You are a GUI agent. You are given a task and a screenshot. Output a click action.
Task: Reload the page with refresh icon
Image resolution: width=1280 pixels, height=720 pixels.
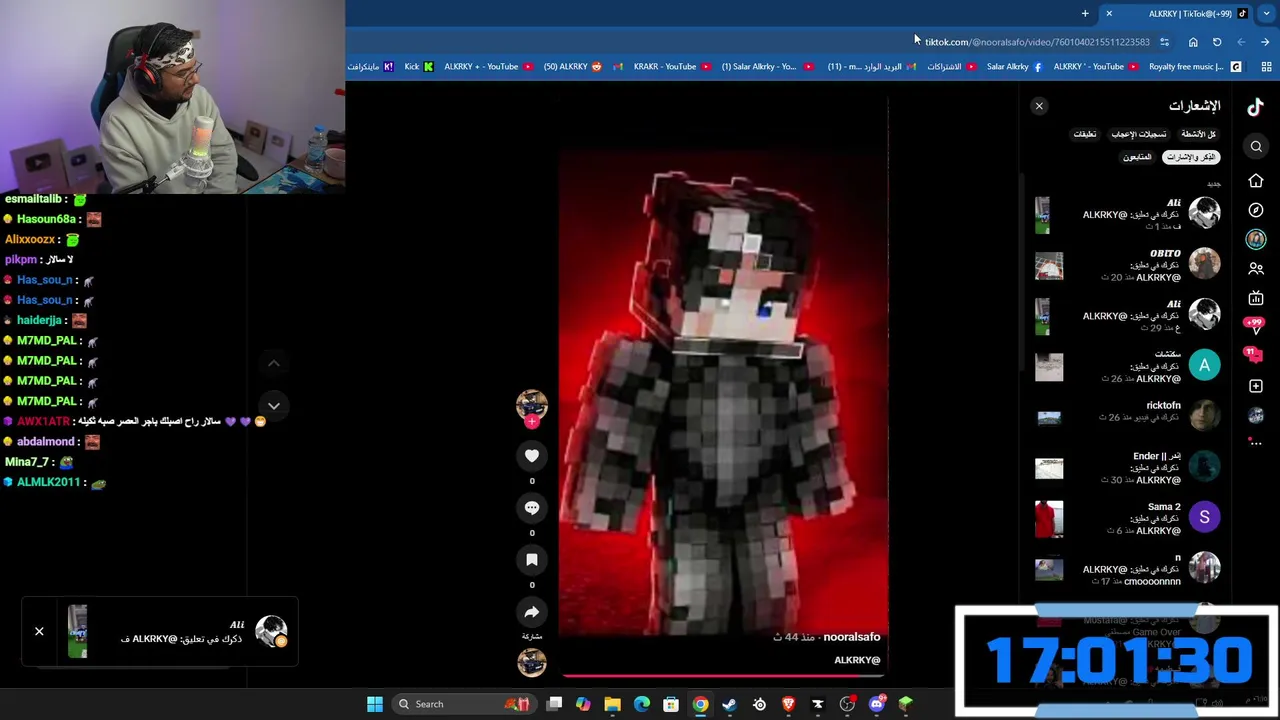1217,42
